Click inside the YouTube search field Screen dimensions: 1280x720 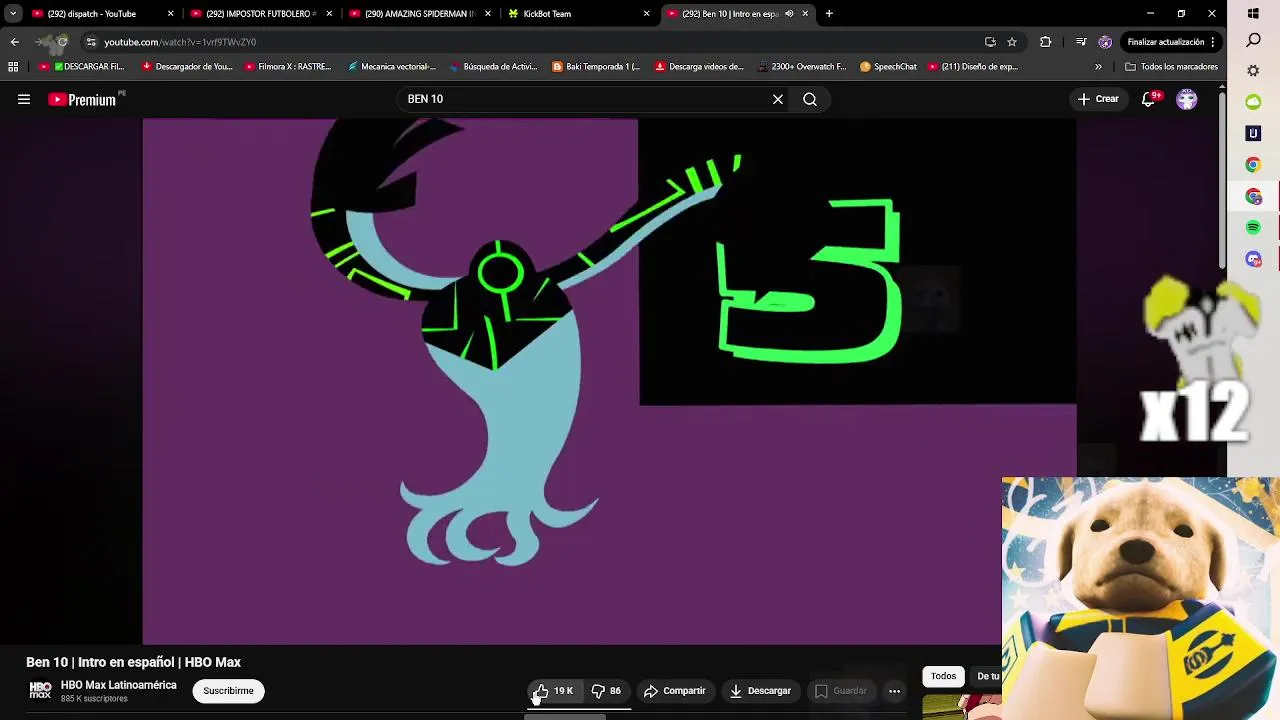click(585, 99)
